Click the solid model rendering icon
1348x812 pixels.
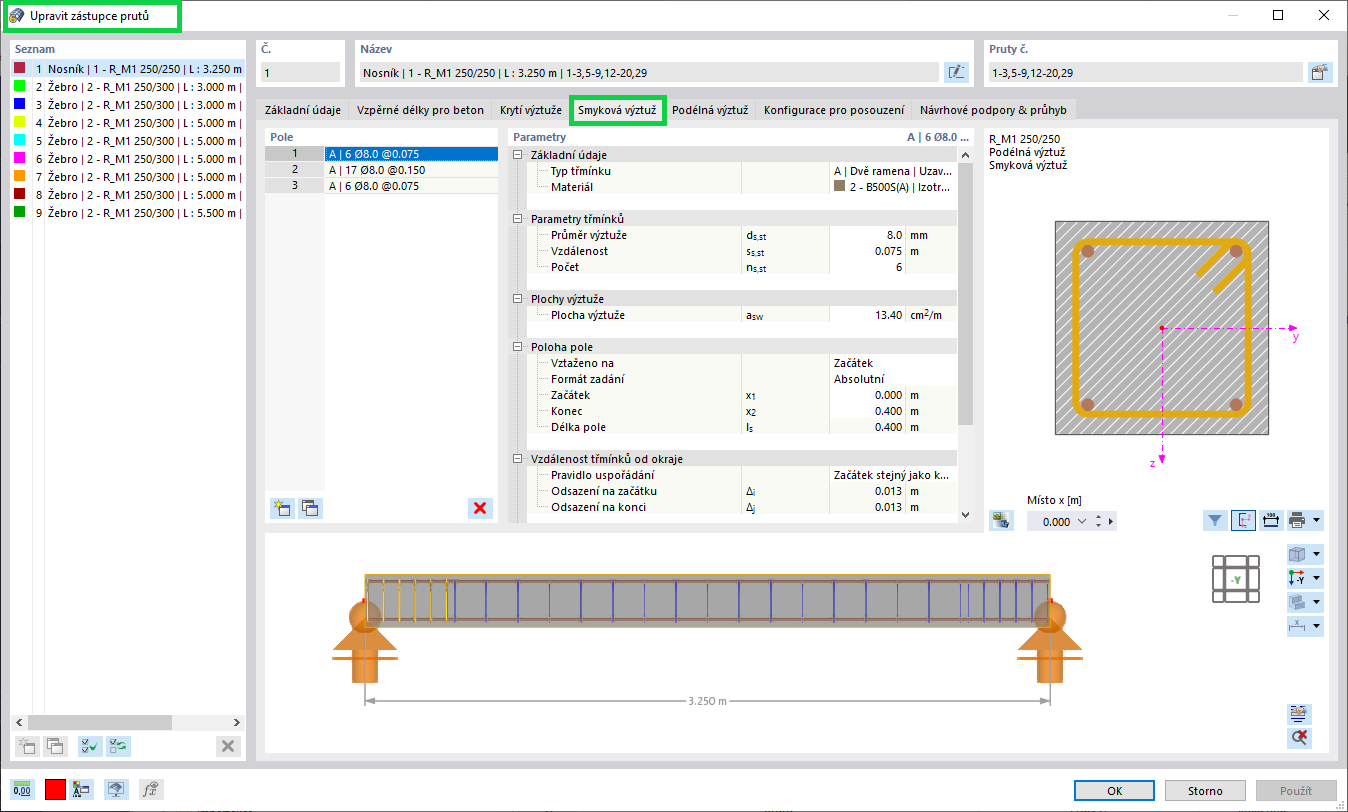pyautogui.click(x=1298, y=602)
